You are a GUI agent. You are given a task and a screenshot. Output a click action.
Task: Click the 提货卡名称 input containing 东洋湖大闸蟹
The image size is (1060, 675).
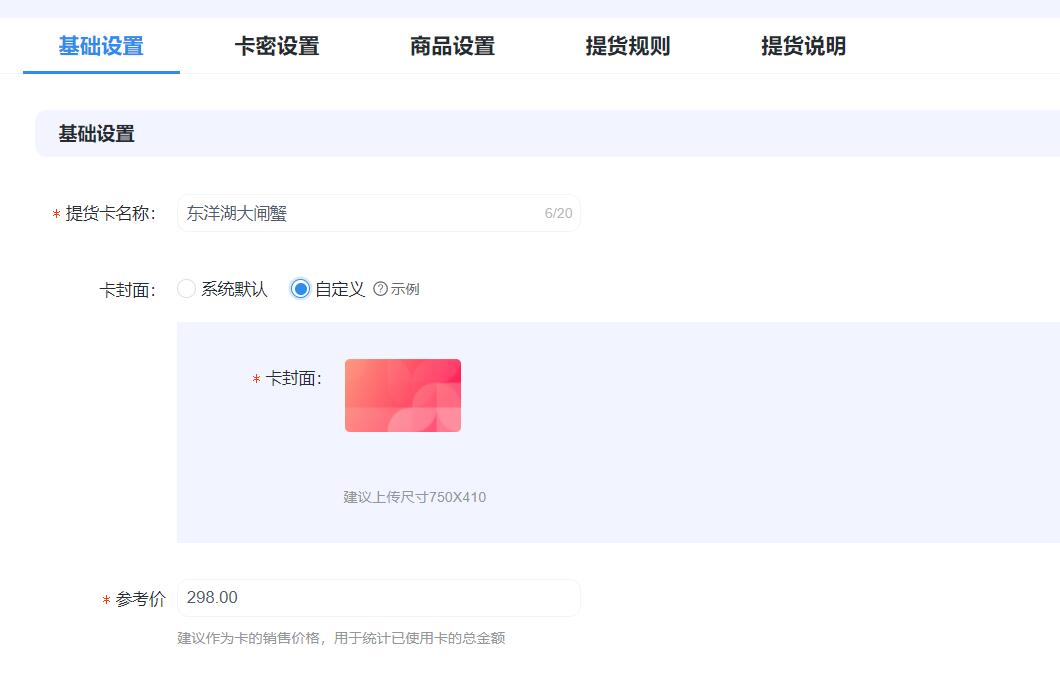(360, 213)
